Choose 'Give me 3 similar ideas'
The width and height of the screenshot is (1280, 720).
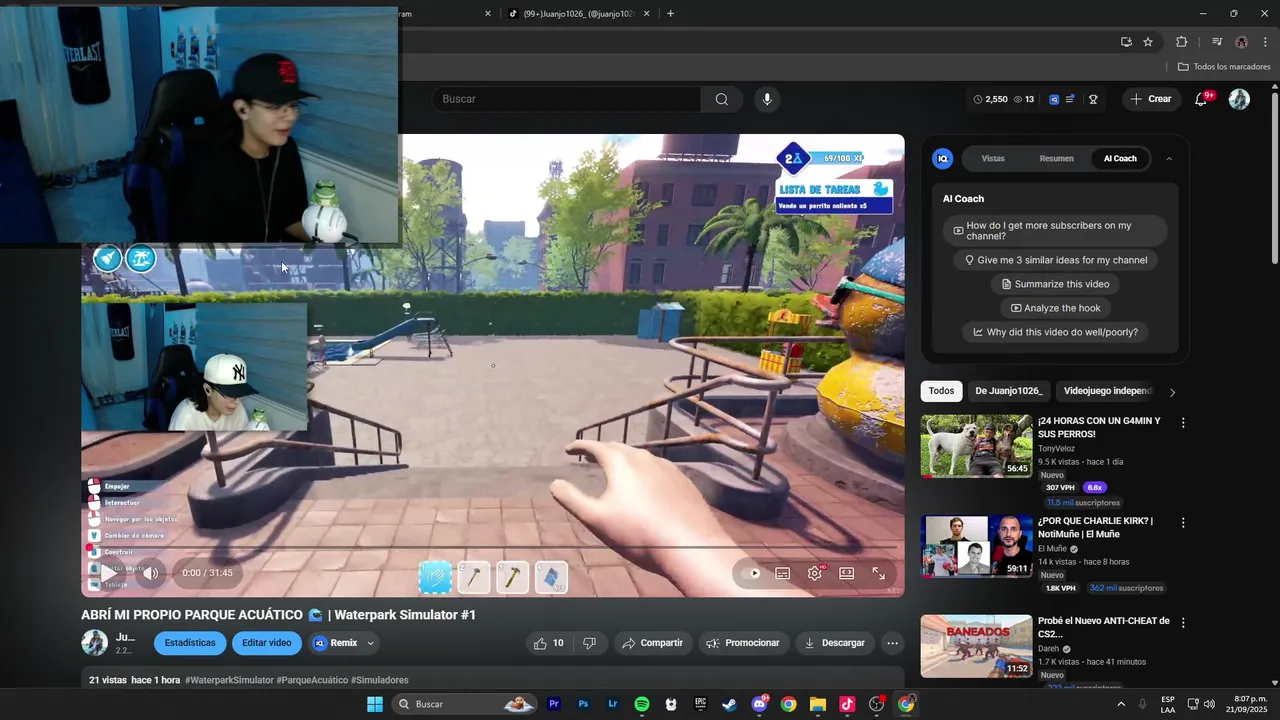1055,260
